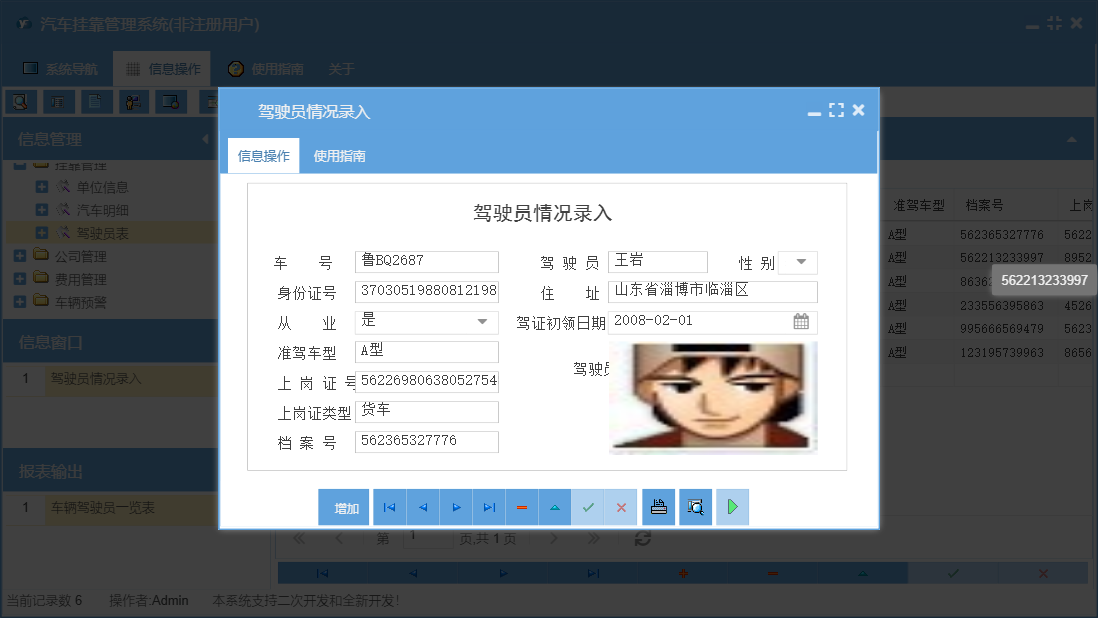Print the driver record with the printer icon
This screenshot has width=1098, height=618.
point(658,507)
